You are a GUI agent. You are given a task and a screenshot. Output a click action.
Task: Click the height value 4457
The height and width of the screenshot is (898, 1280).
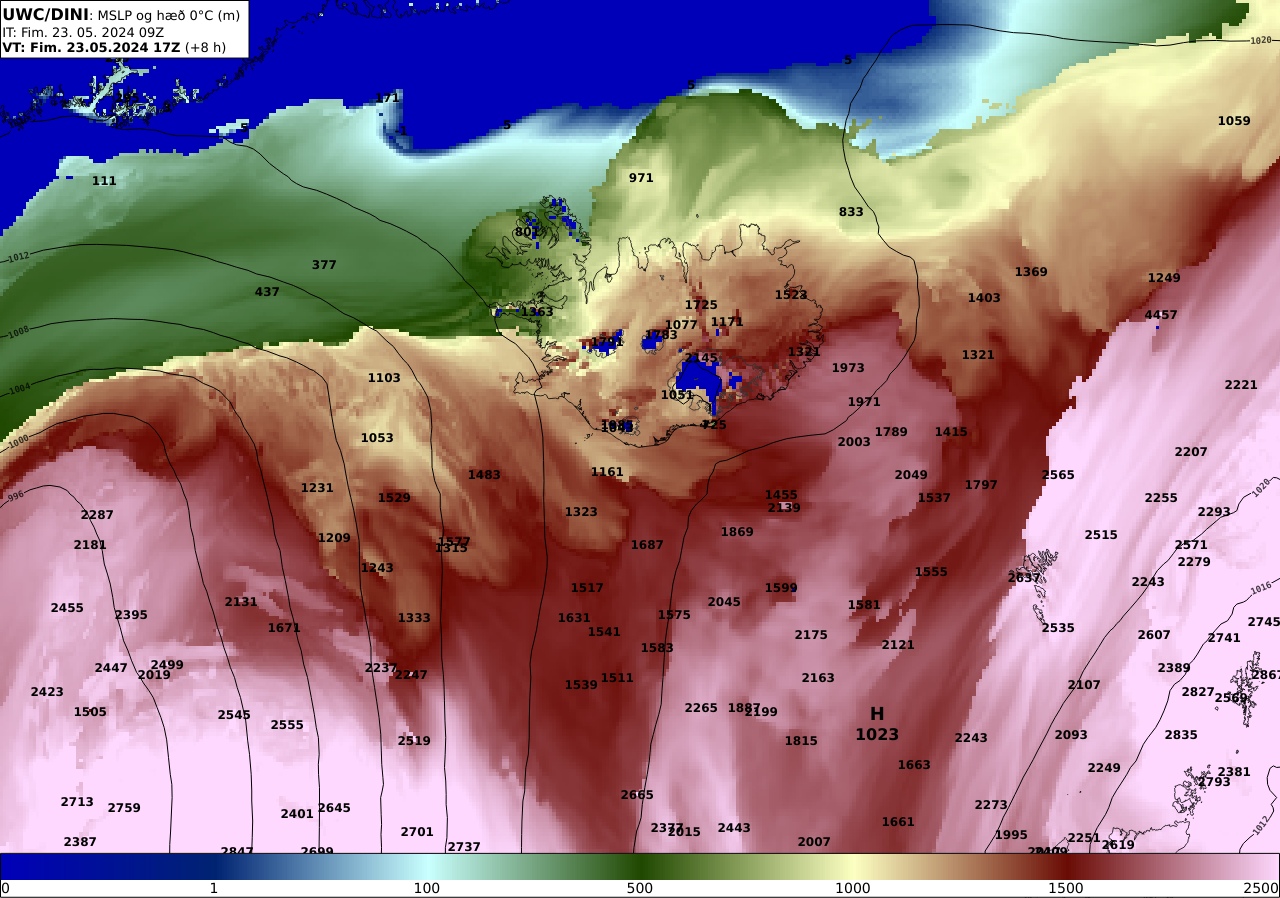click(x=1161, y=315)
